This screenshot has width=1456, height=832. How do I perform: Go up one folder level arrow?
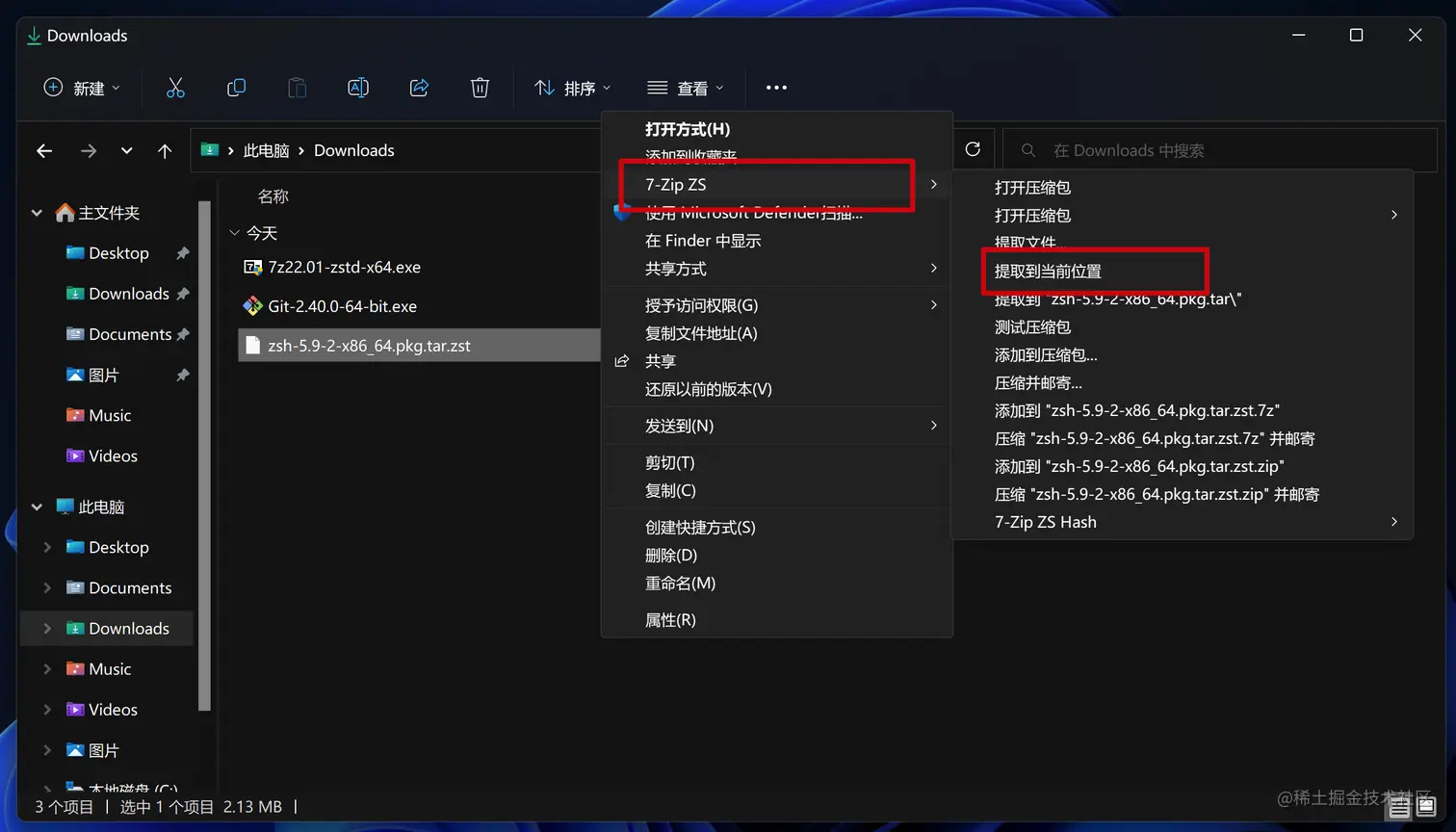(165, 150)
